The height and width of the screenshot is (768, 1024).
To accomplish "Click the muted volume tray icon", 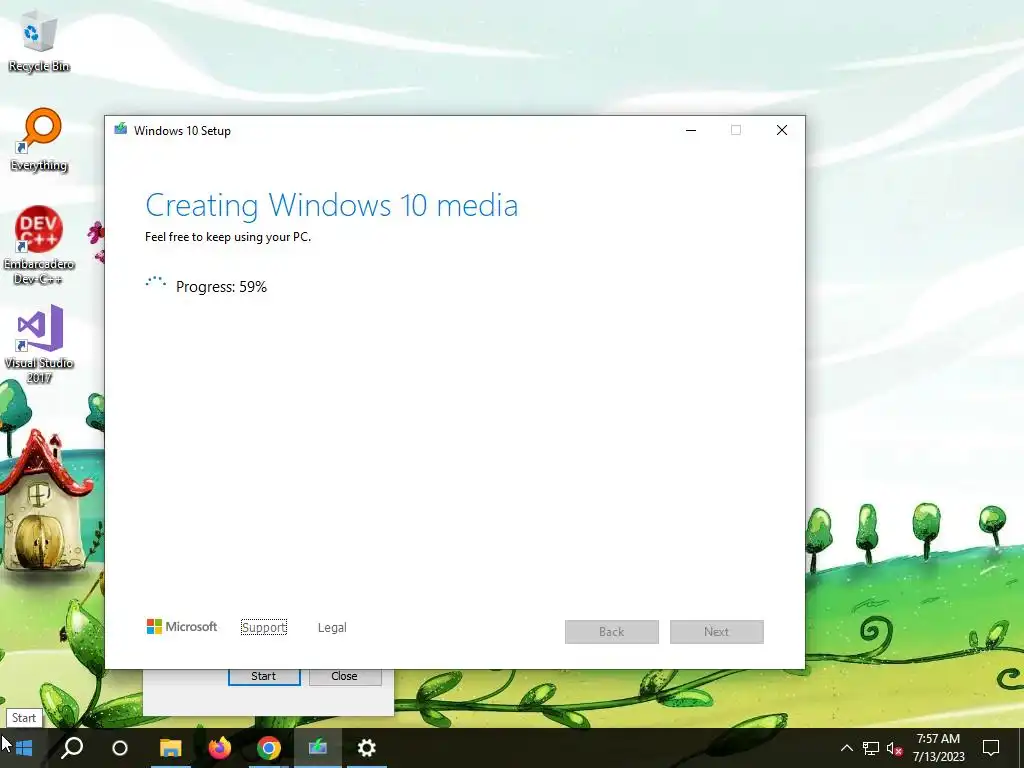I will coord(895,748).
